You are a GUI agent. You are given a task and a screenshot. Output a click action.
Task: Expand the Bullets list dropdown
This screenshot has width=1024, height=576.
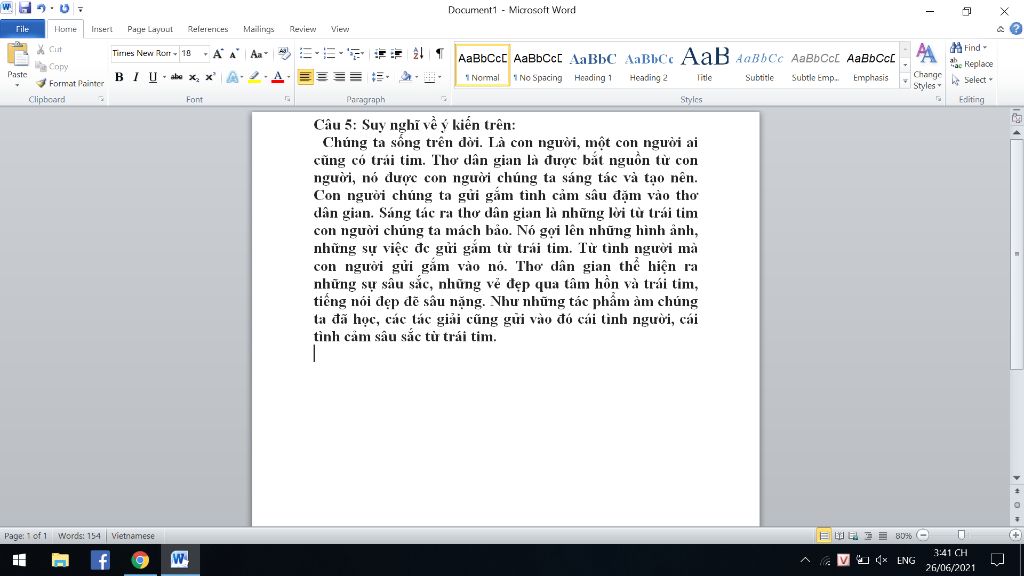[x=317, y=54]
